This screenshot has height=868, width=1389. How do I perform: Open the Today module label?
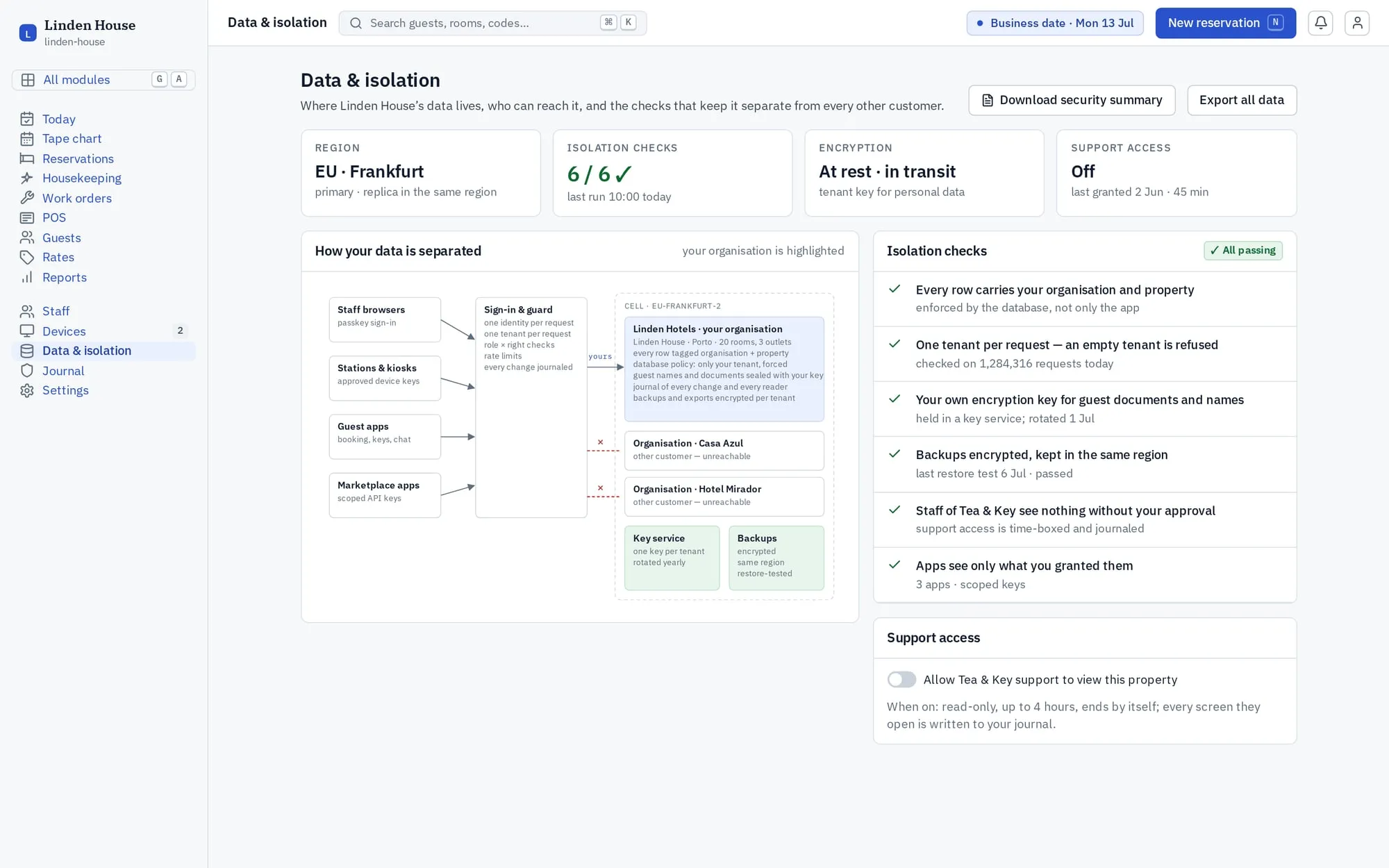click(x=59, y=119)
